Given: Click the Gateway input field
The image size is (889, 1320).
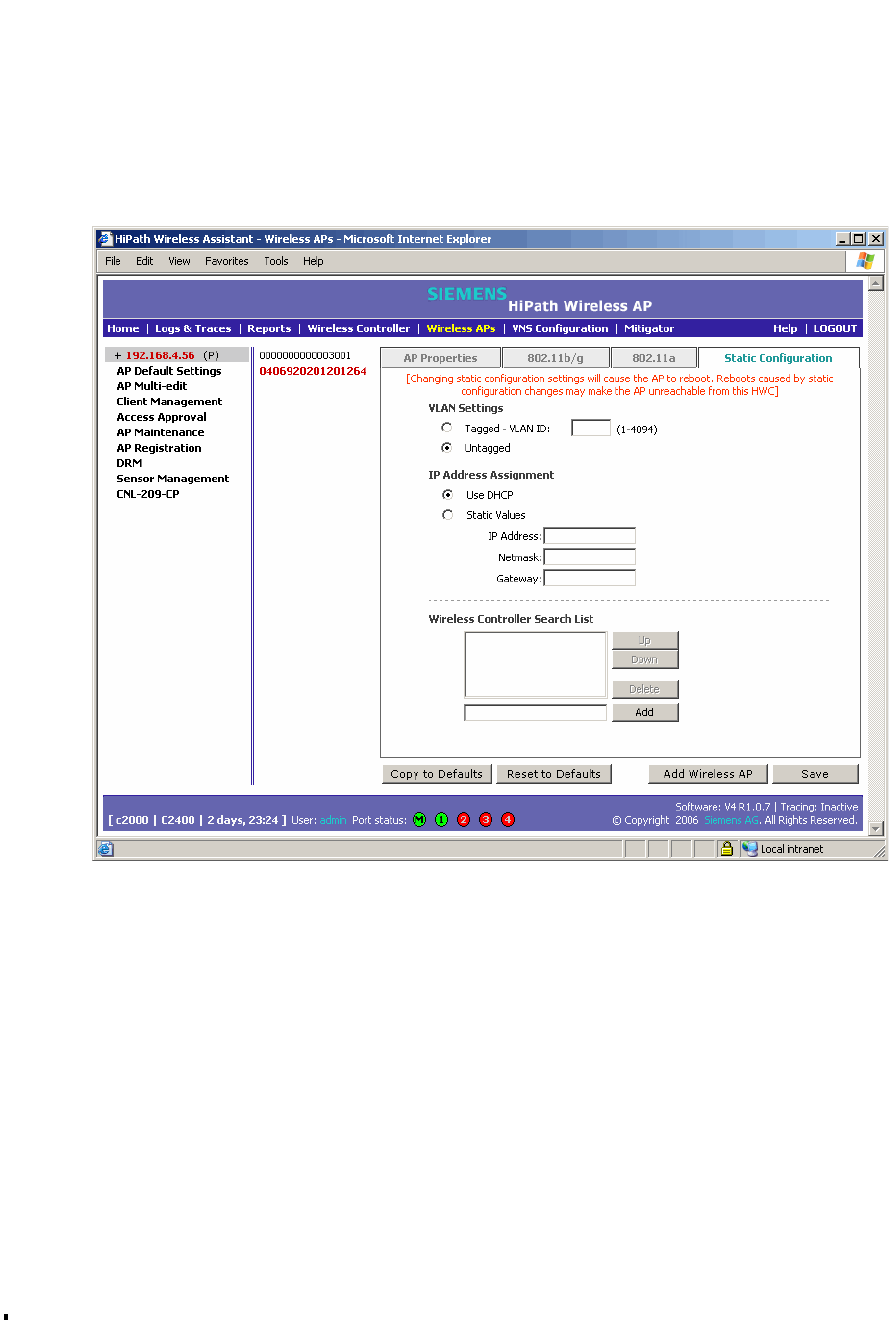Looking at the screenshot, I should 589,578.
